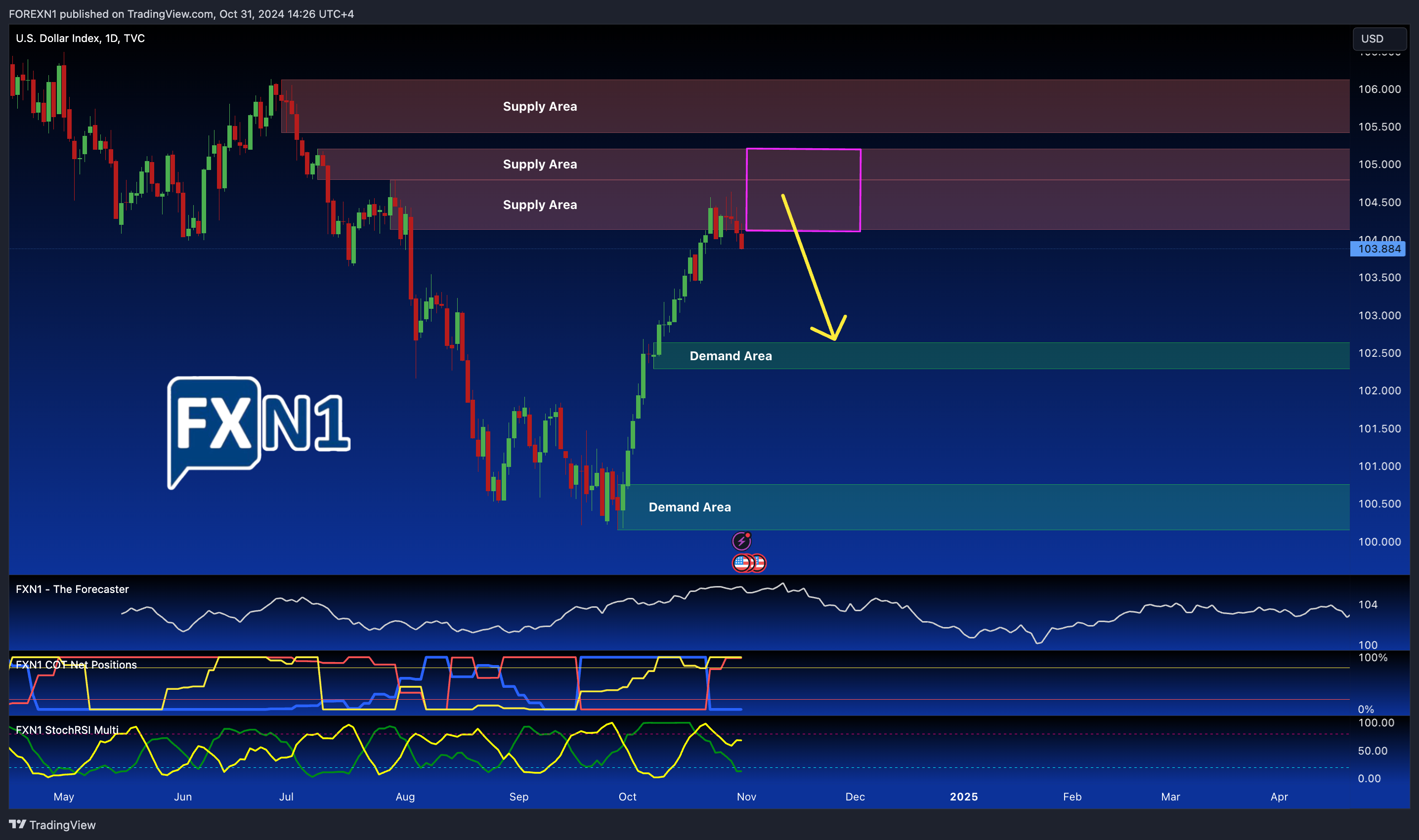Click the 105.000 price axis label

[1379, 164]
